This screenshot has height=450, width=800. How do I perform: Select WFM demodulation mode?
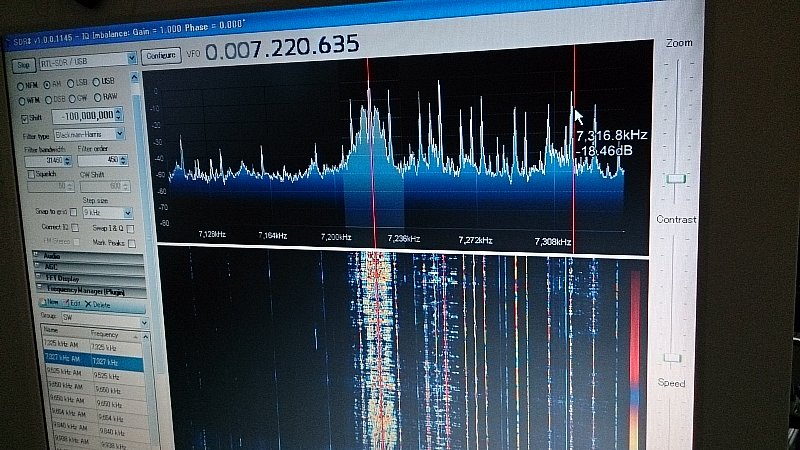21,102
